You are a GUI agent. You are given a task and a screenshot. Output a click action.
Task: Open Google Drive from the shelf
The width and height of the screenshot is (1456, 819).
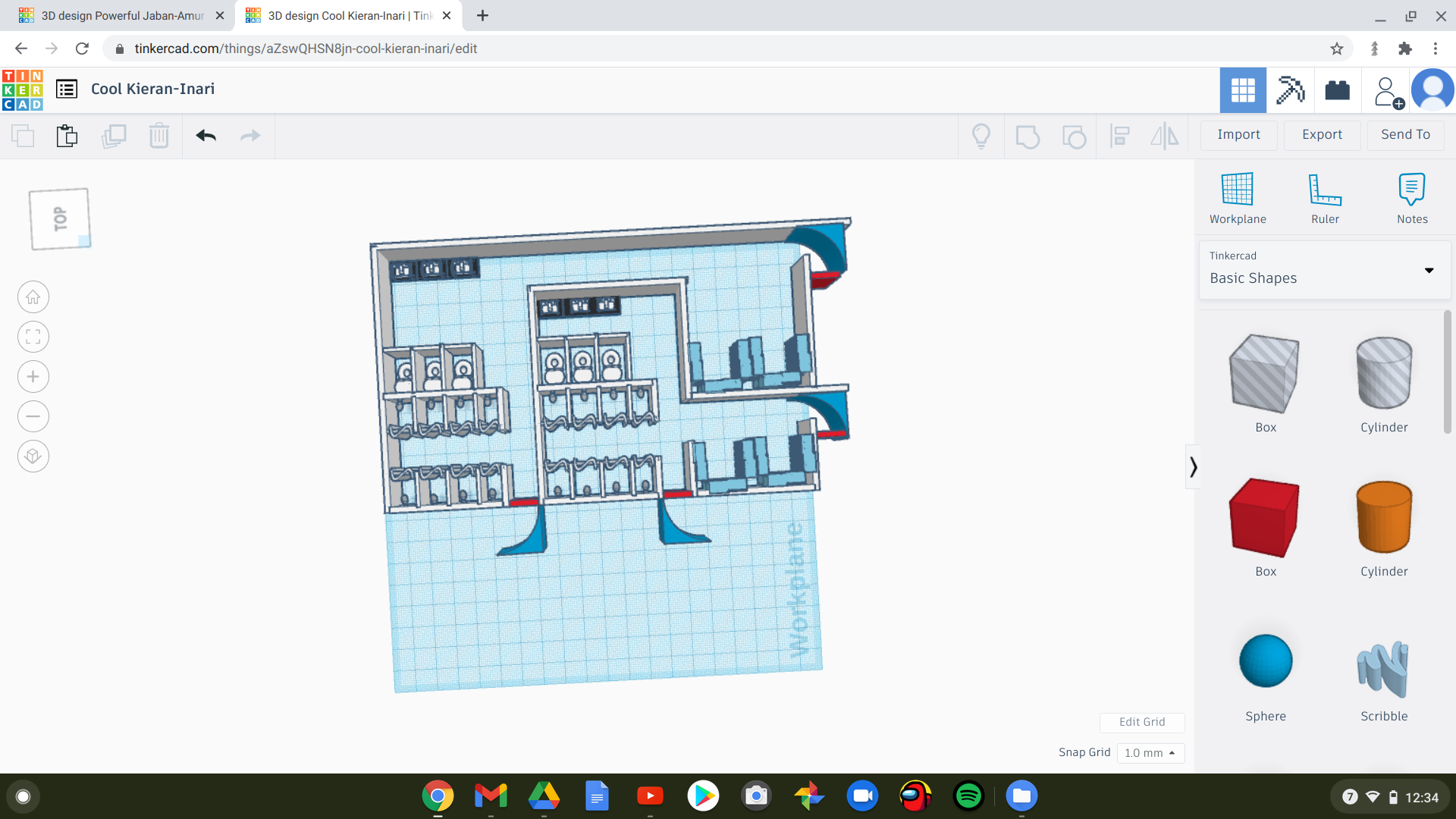click(544, 795)
